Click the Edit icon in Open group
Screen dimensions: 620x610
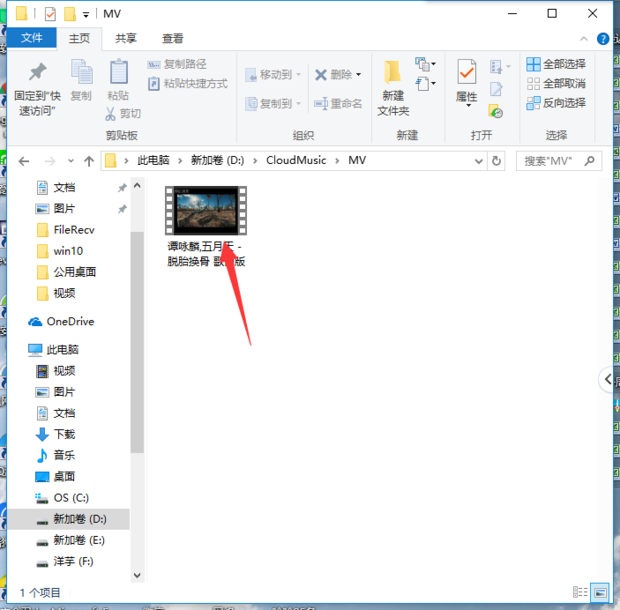point(496,89)
